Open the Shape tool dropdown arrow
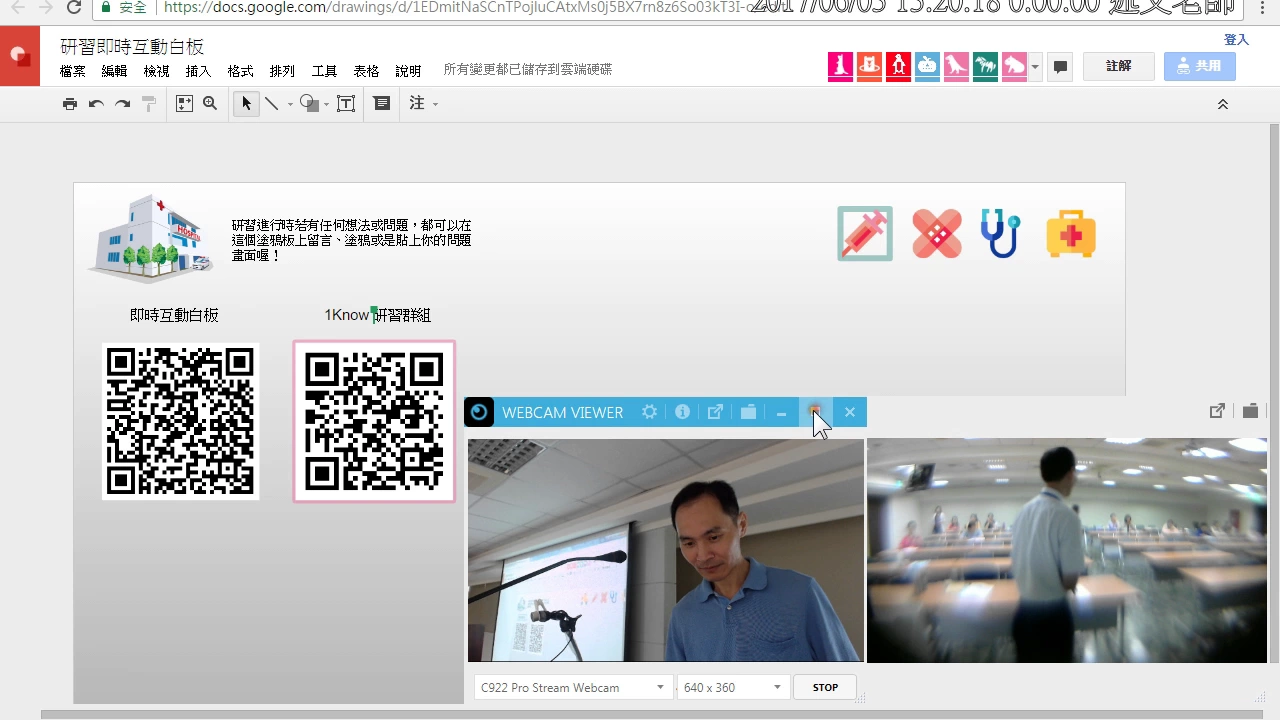The height and width of the screenshot is (720, 1280). (326, 105)
